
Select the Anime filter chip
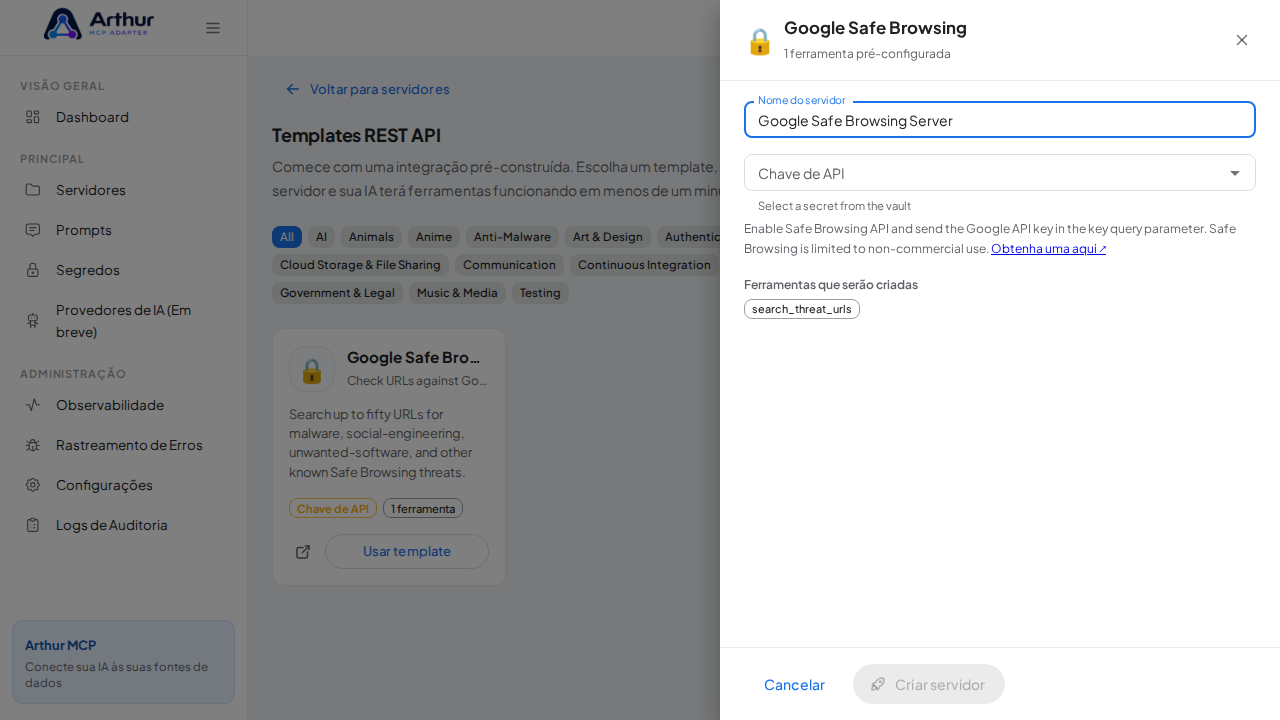click(x=434, y=237)
